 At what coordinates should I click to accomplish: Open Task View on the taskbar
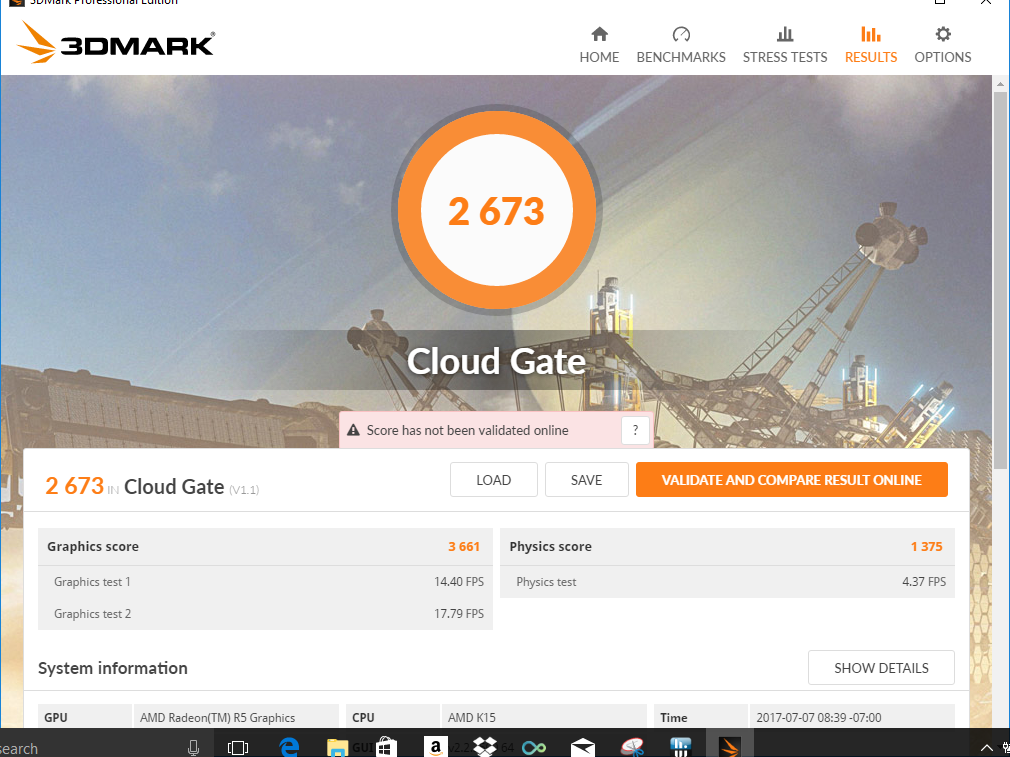(x=238, y=747)
